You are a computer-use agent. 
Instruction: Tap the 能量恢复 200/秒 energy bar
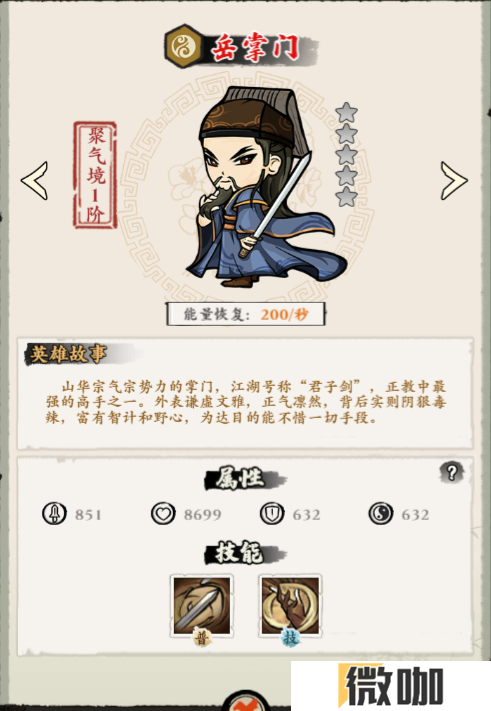pyautogui.click(x=246, y=314)
